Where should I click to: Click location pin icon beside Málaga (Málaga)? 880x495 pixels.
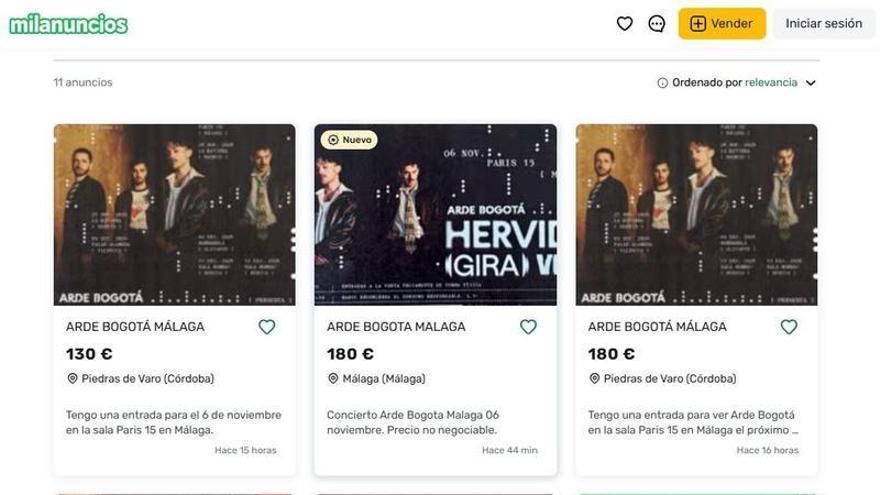pyautogui.click(x=333, y=379)
